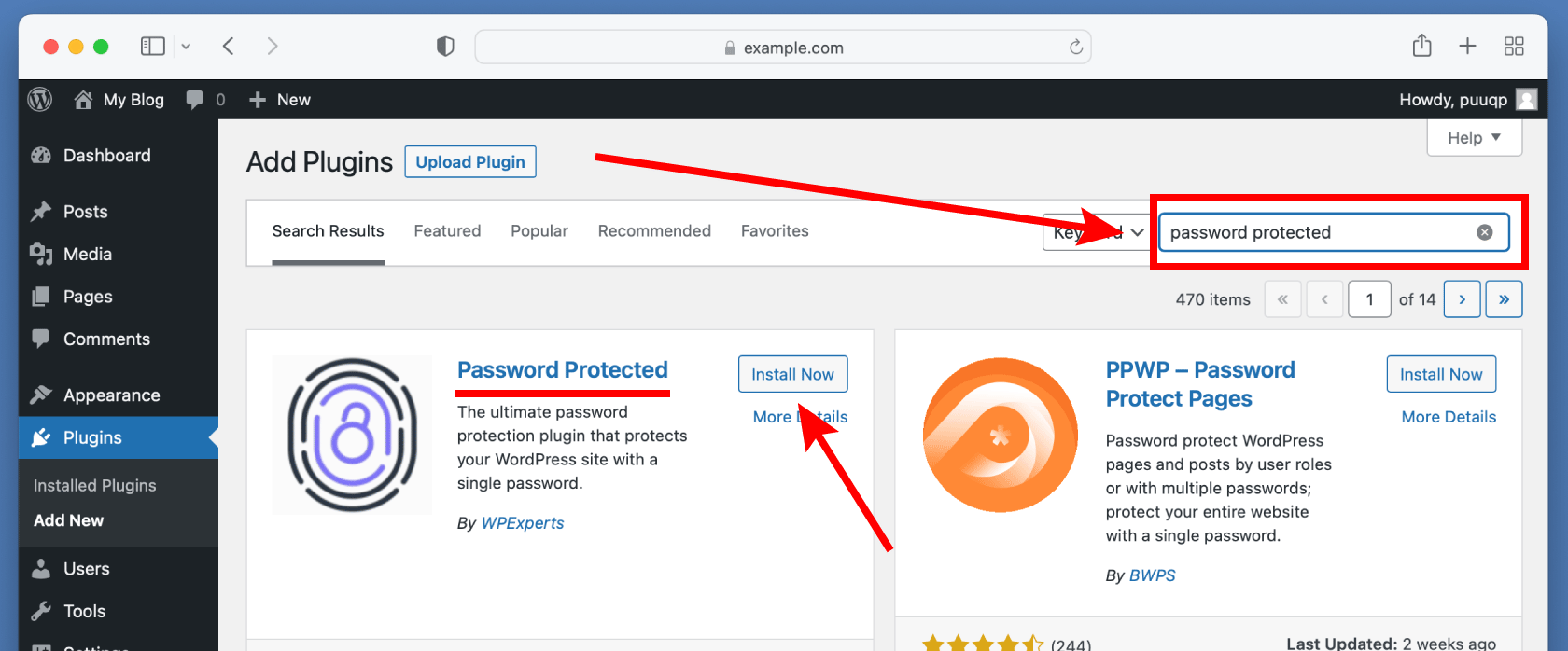The width and height of the screenshot is (1568, 651).
Task: Click the My Blog home icon
Action: pyautogui.click(x=83, y=100)
